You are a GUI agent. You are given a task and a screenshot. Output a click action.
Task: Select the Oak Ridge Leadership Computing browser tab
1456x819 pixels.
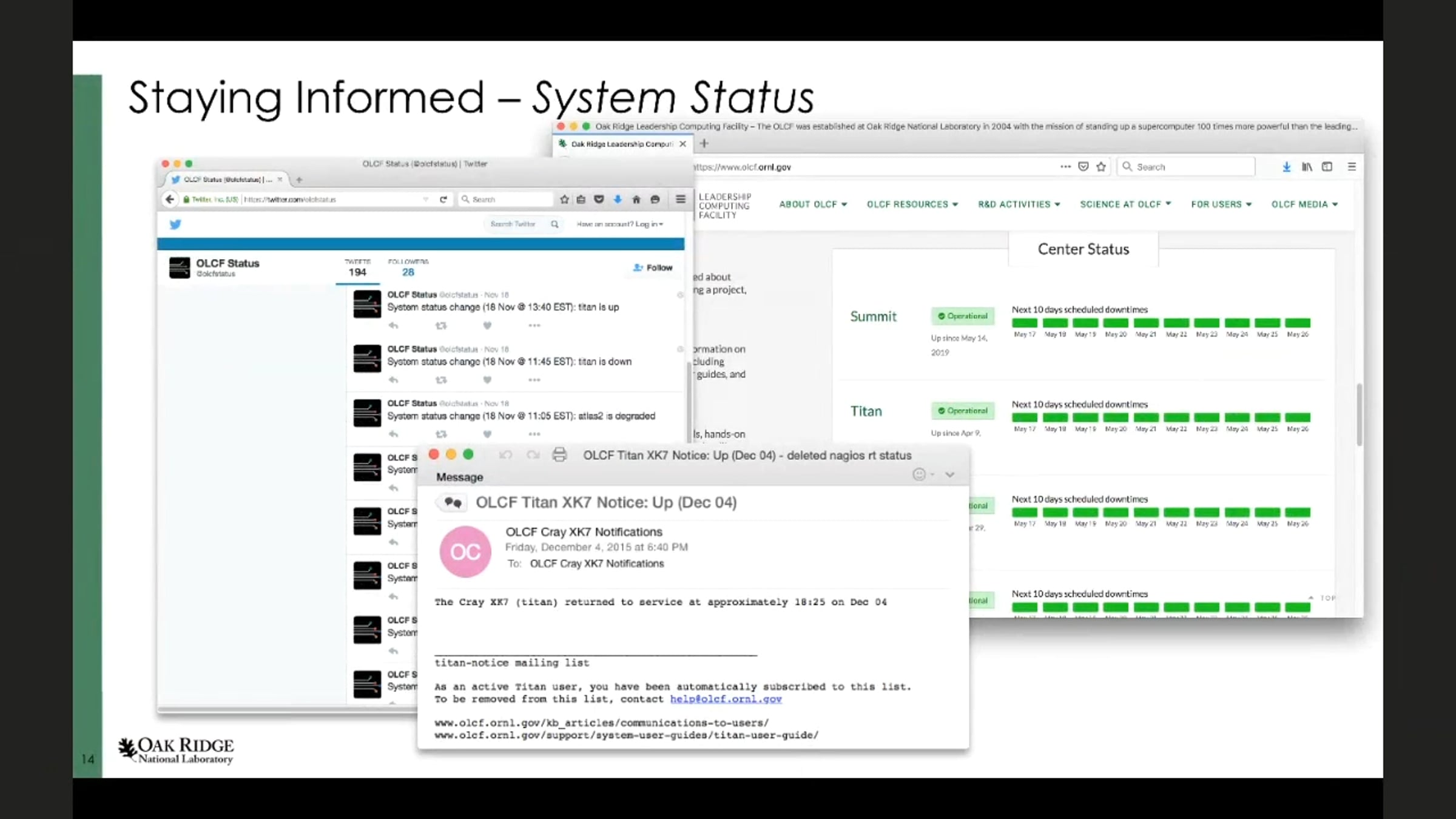[x=621, y=144]
